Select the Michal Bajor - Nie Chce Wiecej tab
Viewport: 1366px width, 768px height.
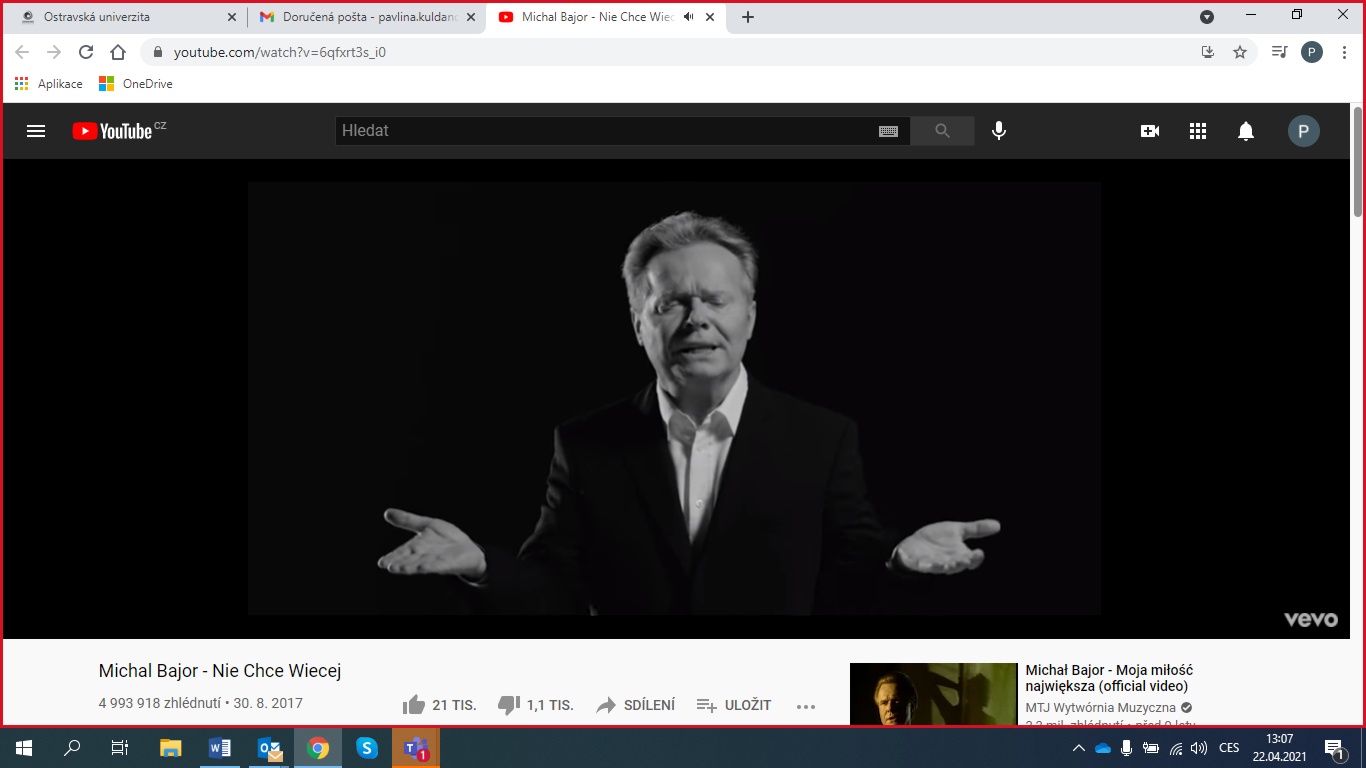pos(597,17)
